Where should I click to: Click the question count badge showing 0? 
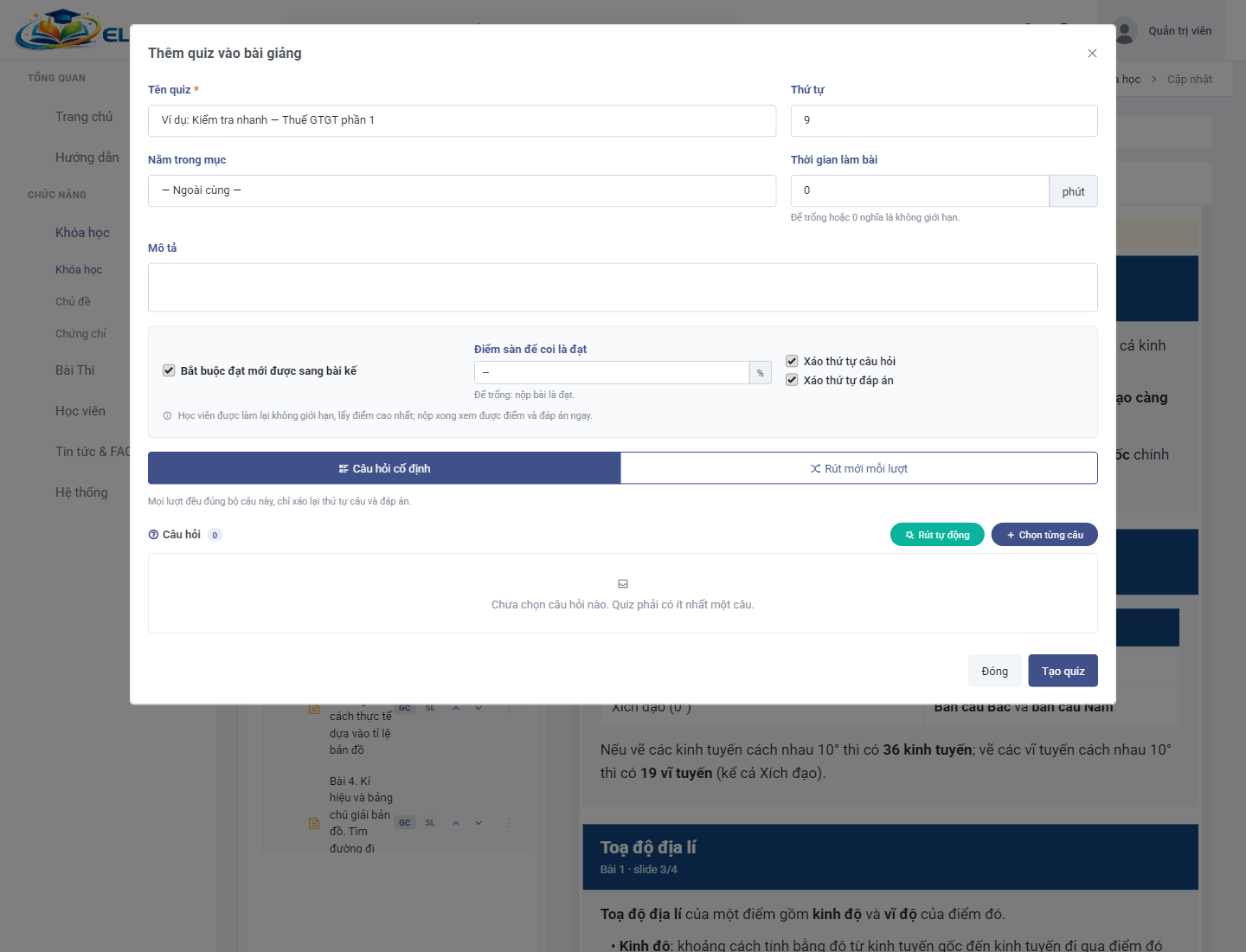215,535
